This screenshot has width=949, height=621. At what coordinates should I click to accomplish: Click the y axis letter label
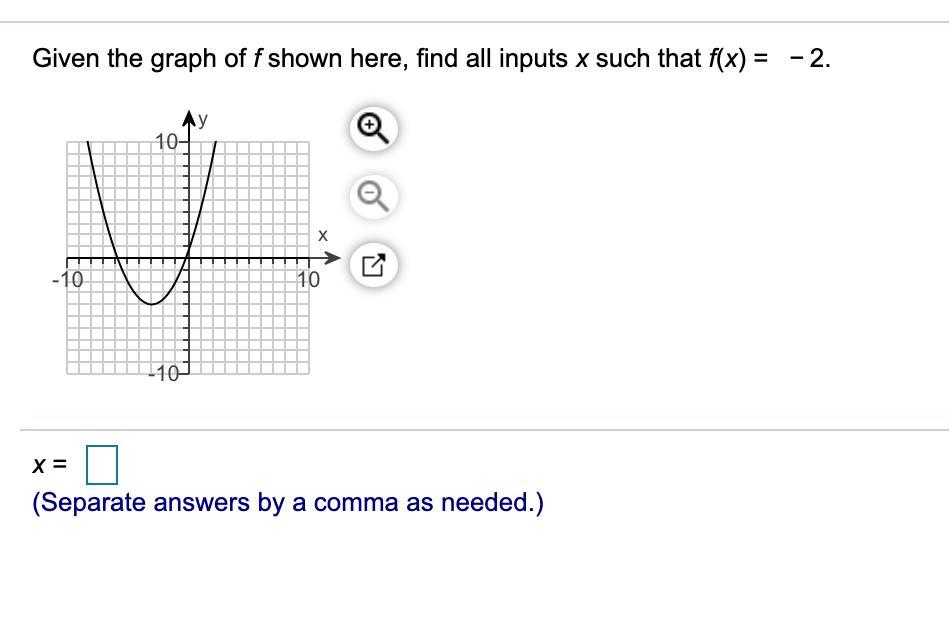pos(203,120)
